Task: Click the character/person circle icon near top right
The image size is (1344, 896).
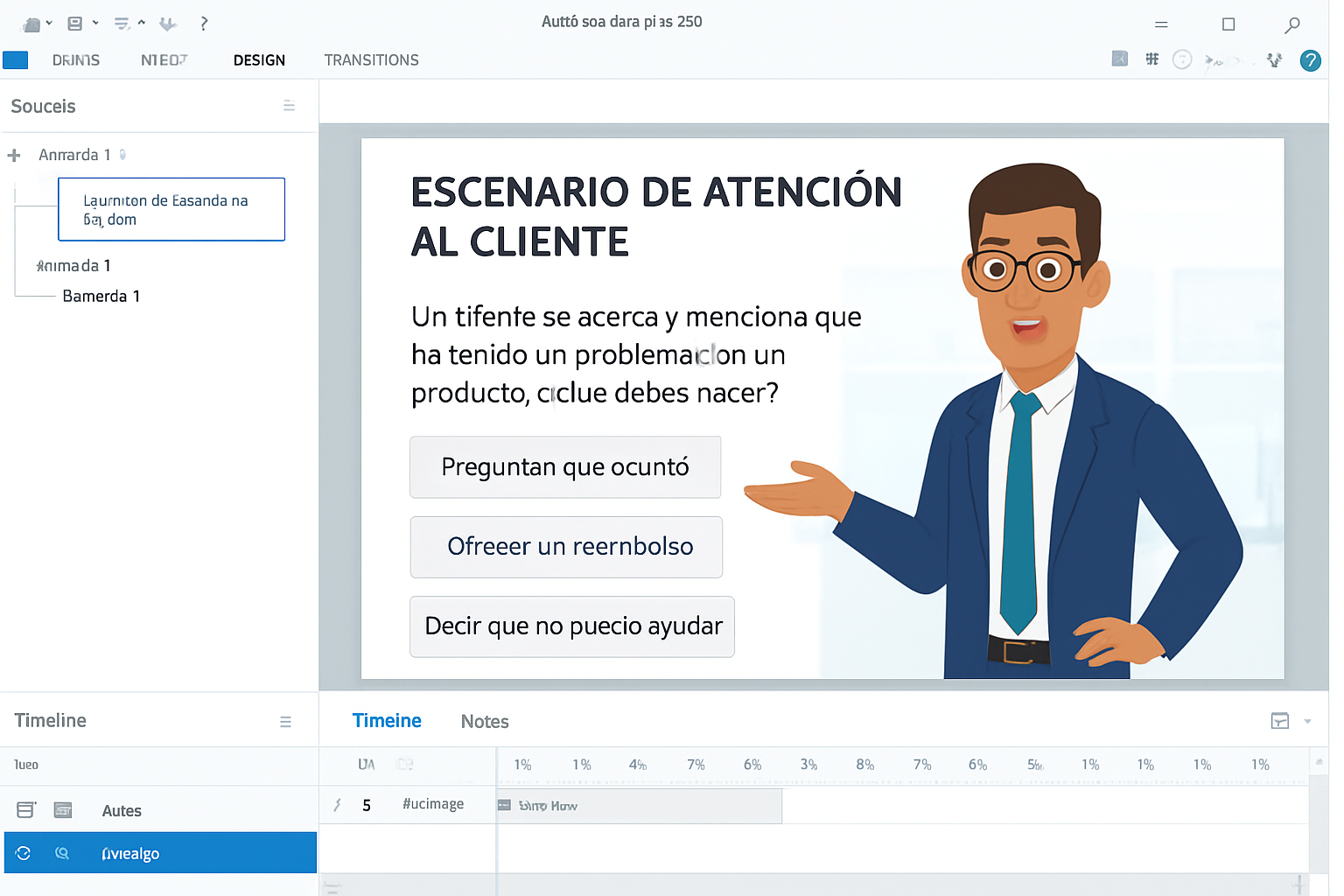Action: coord(1182,59)
